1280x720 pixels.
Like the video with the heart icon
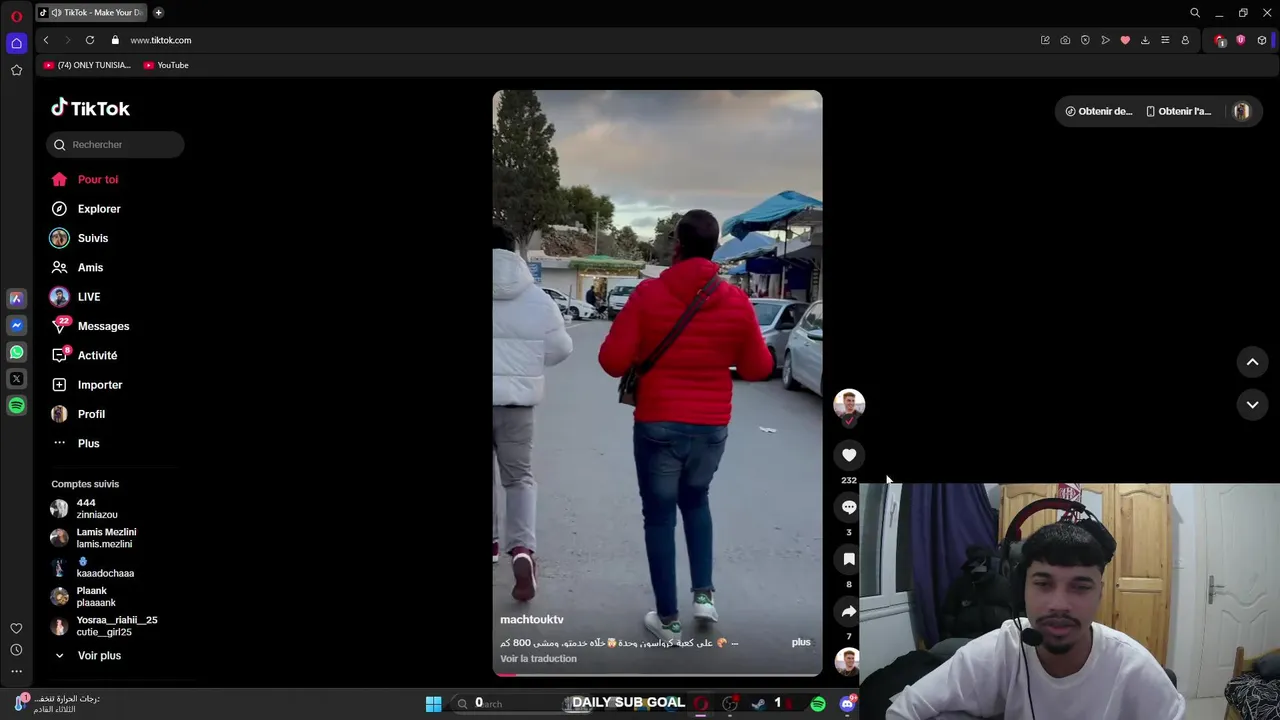pyautogui.click(x=849, y=455)
